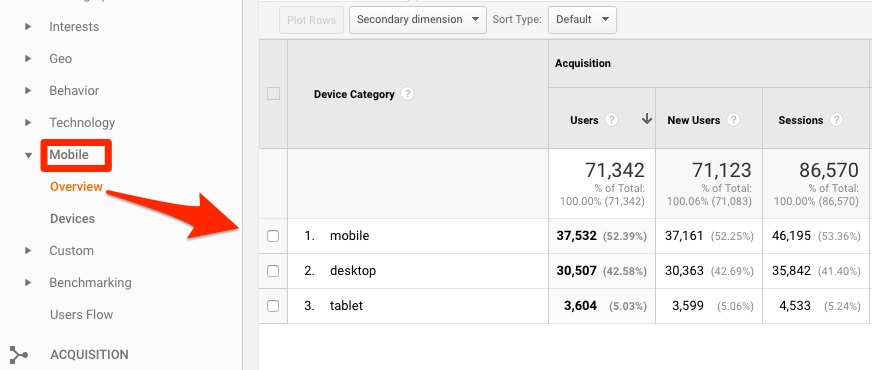Expand the Interests section arrow
The width and height of the screenshot is (872, 370).
[28, 27]
